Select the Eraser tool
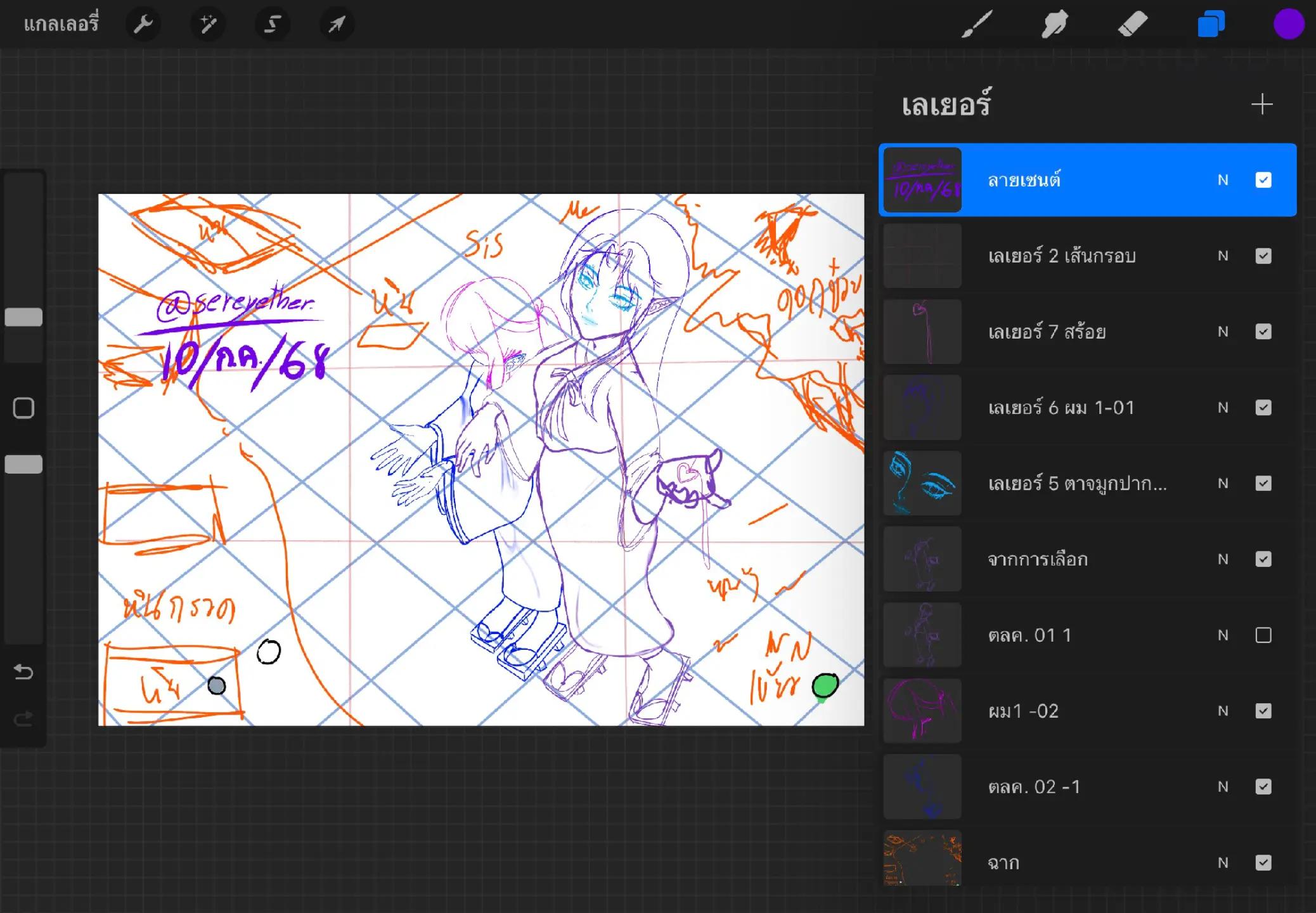This screenshot has width=1316, height=913. (x=1133, y=24)
